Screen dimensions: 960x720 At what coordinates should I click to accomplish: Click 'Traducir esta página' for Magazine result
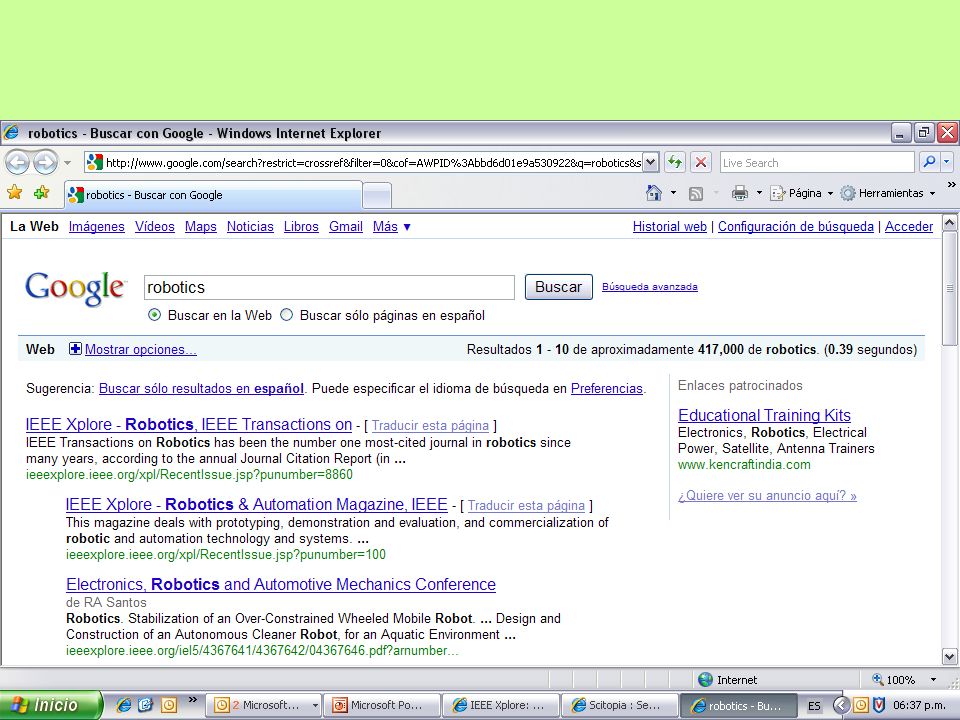(526, 506)
